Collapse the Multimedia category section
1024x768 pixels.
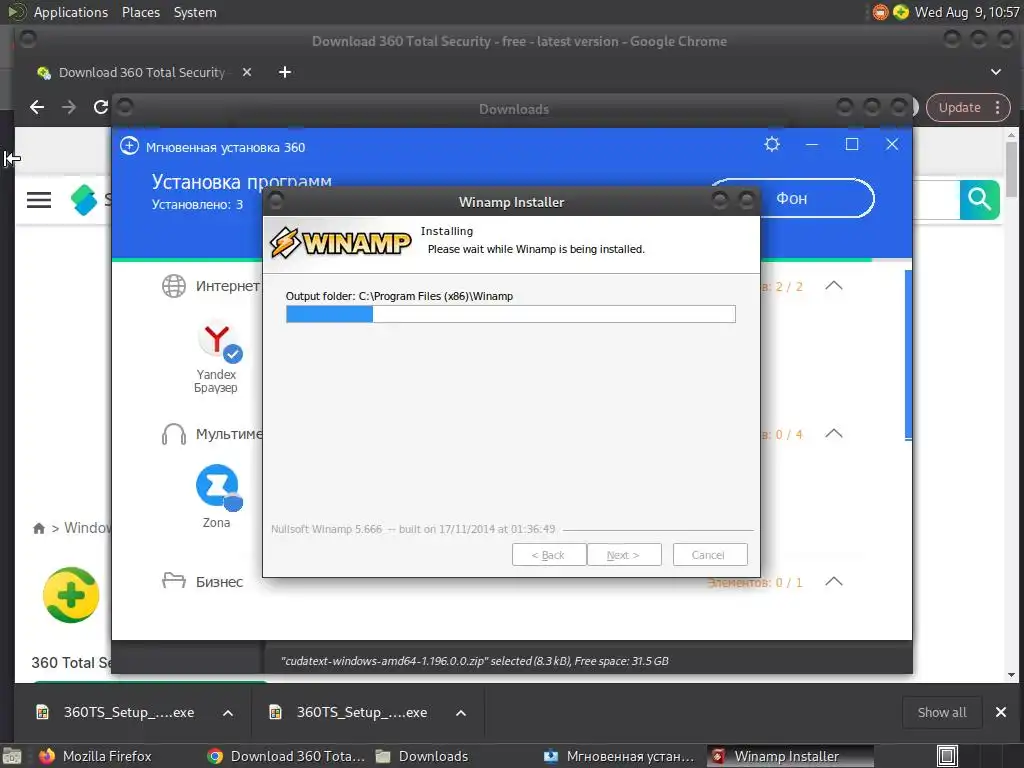[834, 434]
